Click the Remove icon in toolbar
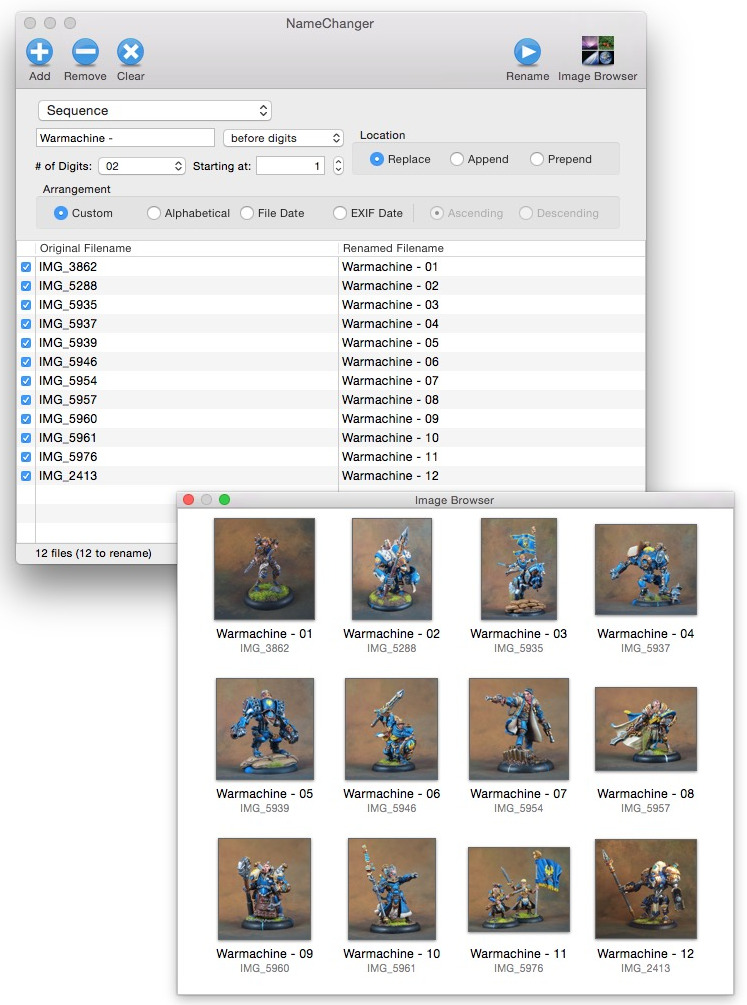747x1005 pixels. [85, 52]
